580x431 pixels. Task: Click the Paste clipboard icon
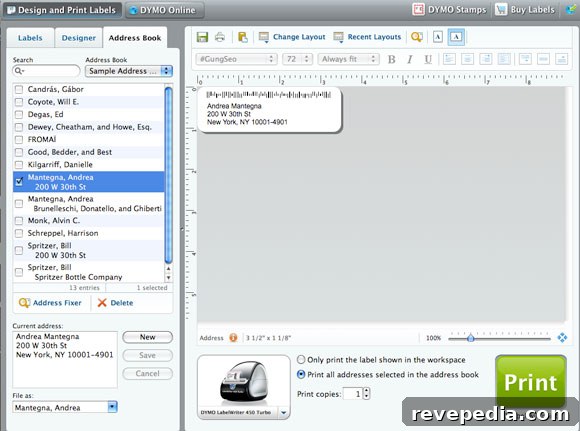[x=243, y=37]
